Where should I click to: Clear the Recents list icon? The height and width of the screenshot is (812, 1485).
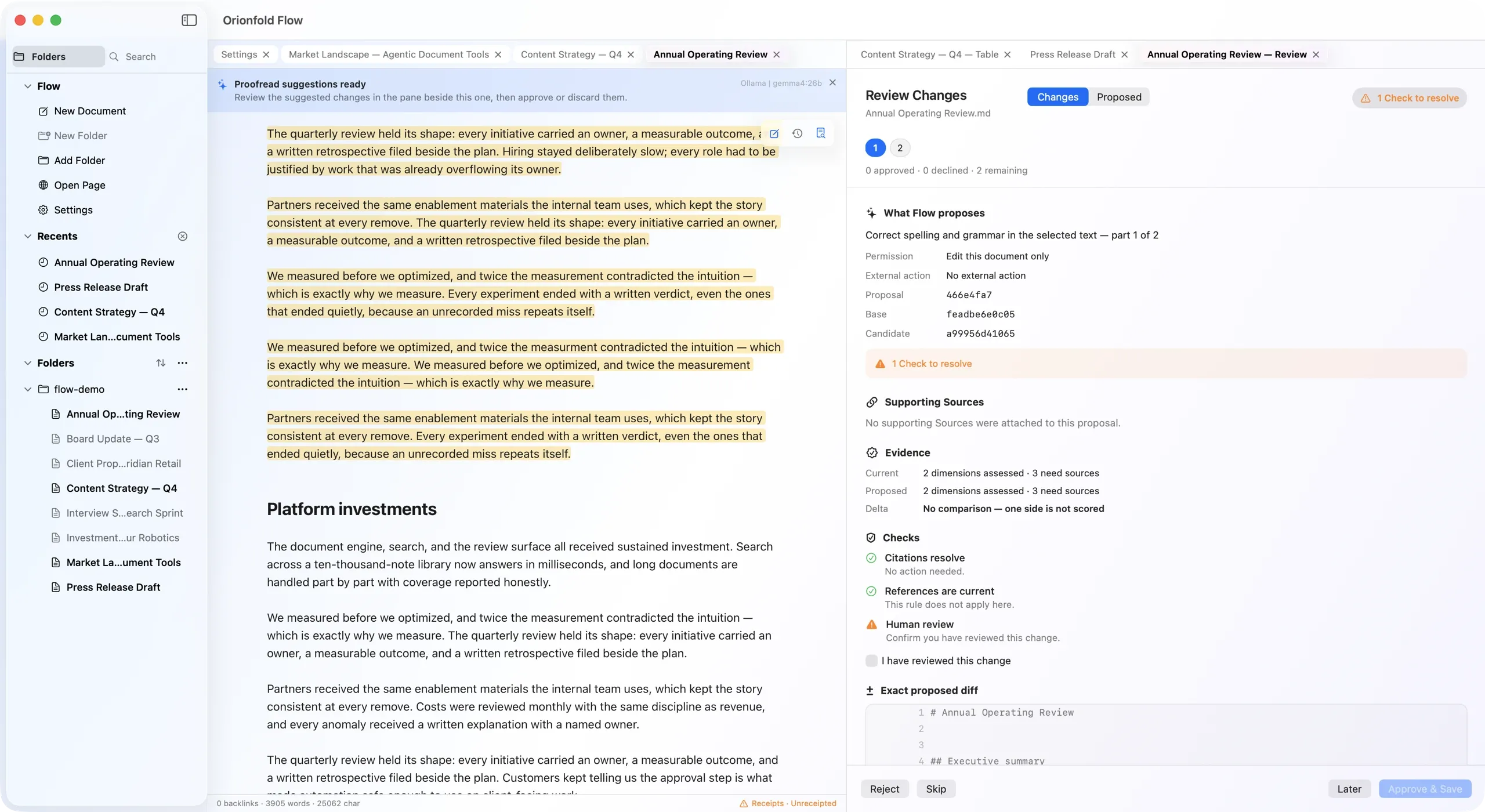[182, 236]
